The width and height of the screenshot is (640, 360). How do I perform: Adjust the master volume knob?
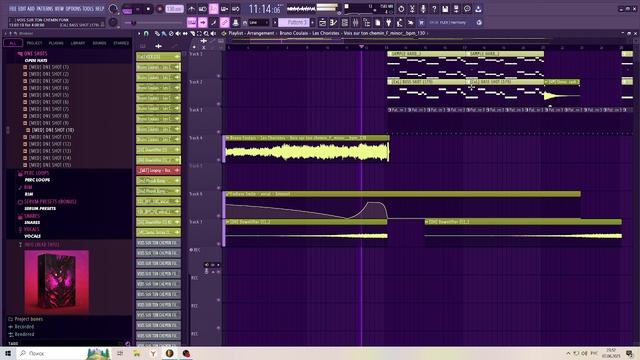(x=113, y=9)
